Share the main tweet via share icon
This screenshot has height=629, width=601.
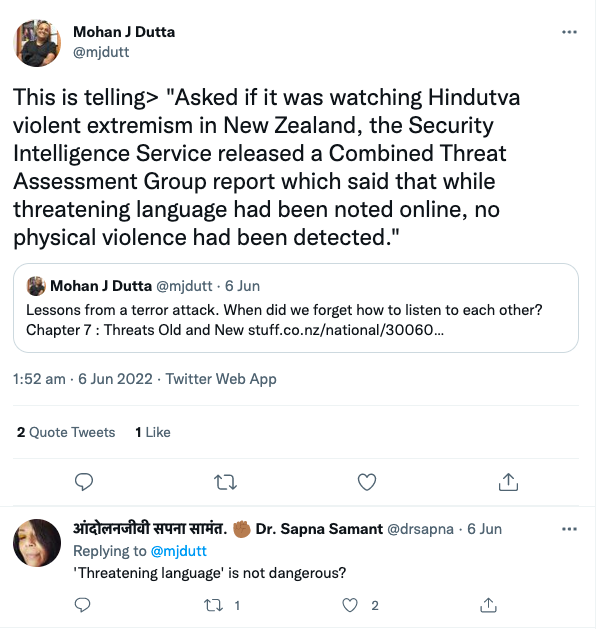point(508,482)
